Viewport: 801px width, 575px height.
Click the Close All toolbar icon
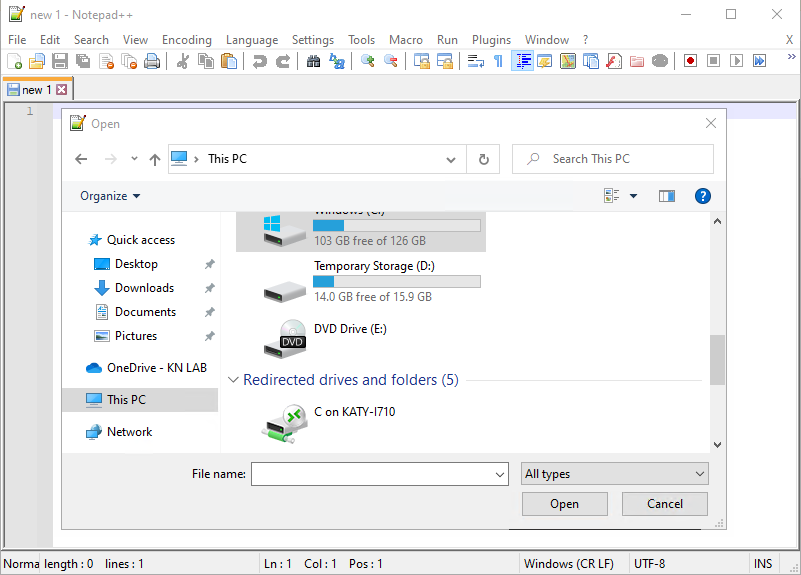click(129, 61)
